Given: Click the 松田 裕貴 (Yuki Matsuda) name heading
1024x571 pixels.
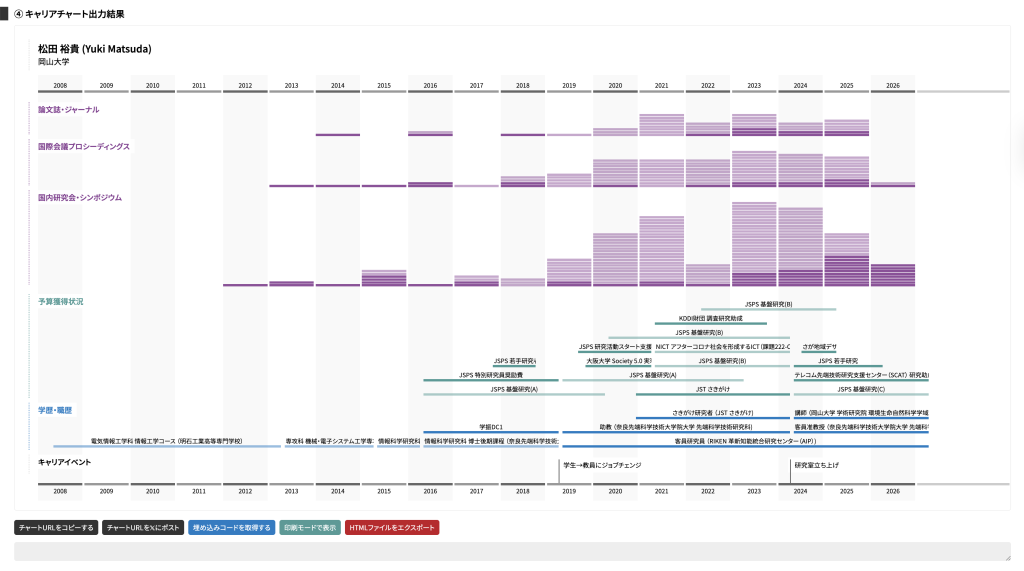Looking at the screenshot, I should point(94,48).
